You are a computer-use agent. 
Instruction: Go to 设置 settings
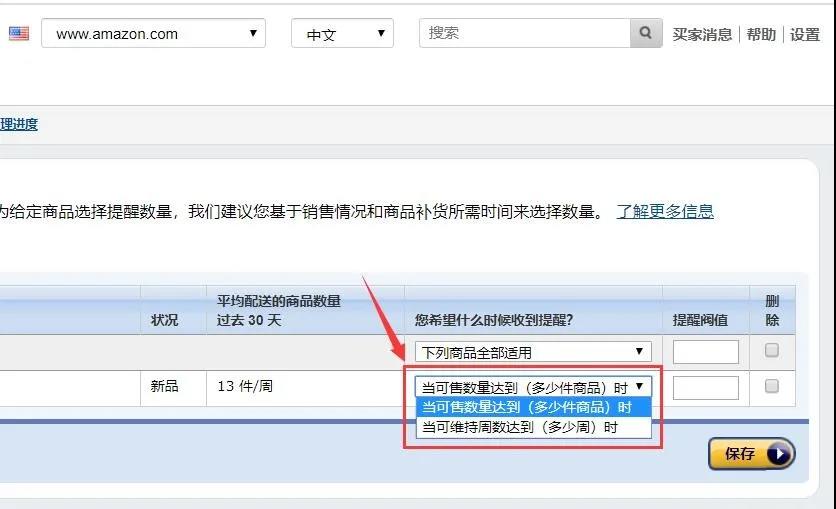805,35
